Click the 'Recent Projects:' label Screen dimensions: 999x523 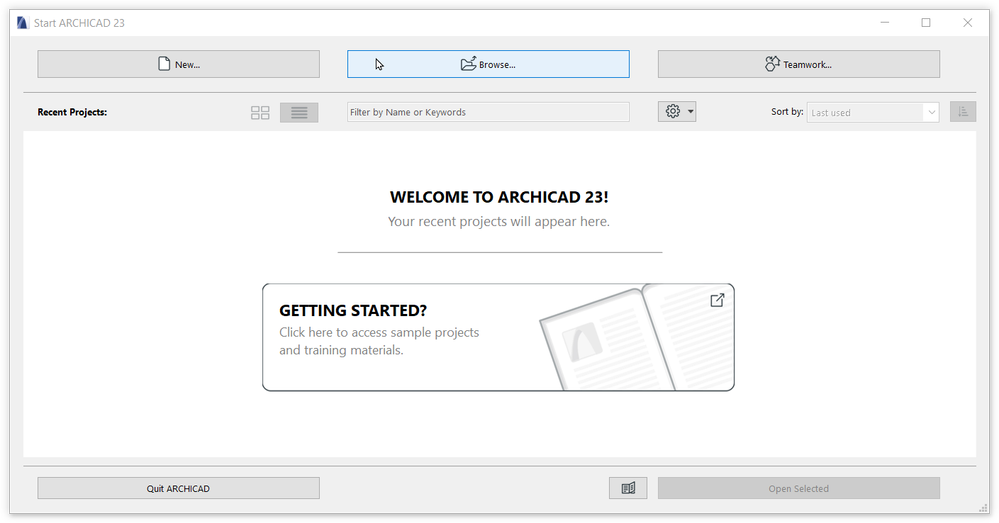click(72, 112)
